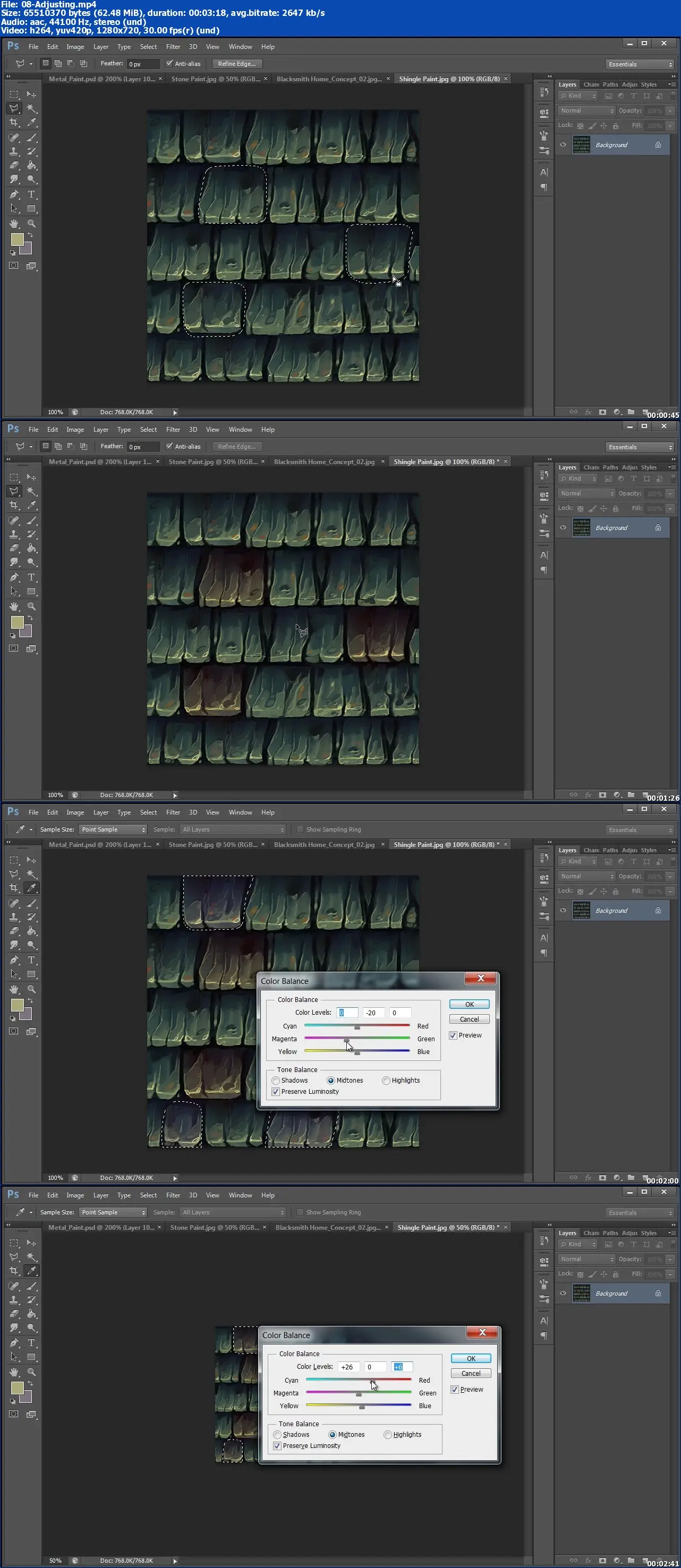Select Crop tool in the 00:00:45 frame
The height and width of the screenshot is (1568, 681).
pyautogui.click(x=13, y=122)
